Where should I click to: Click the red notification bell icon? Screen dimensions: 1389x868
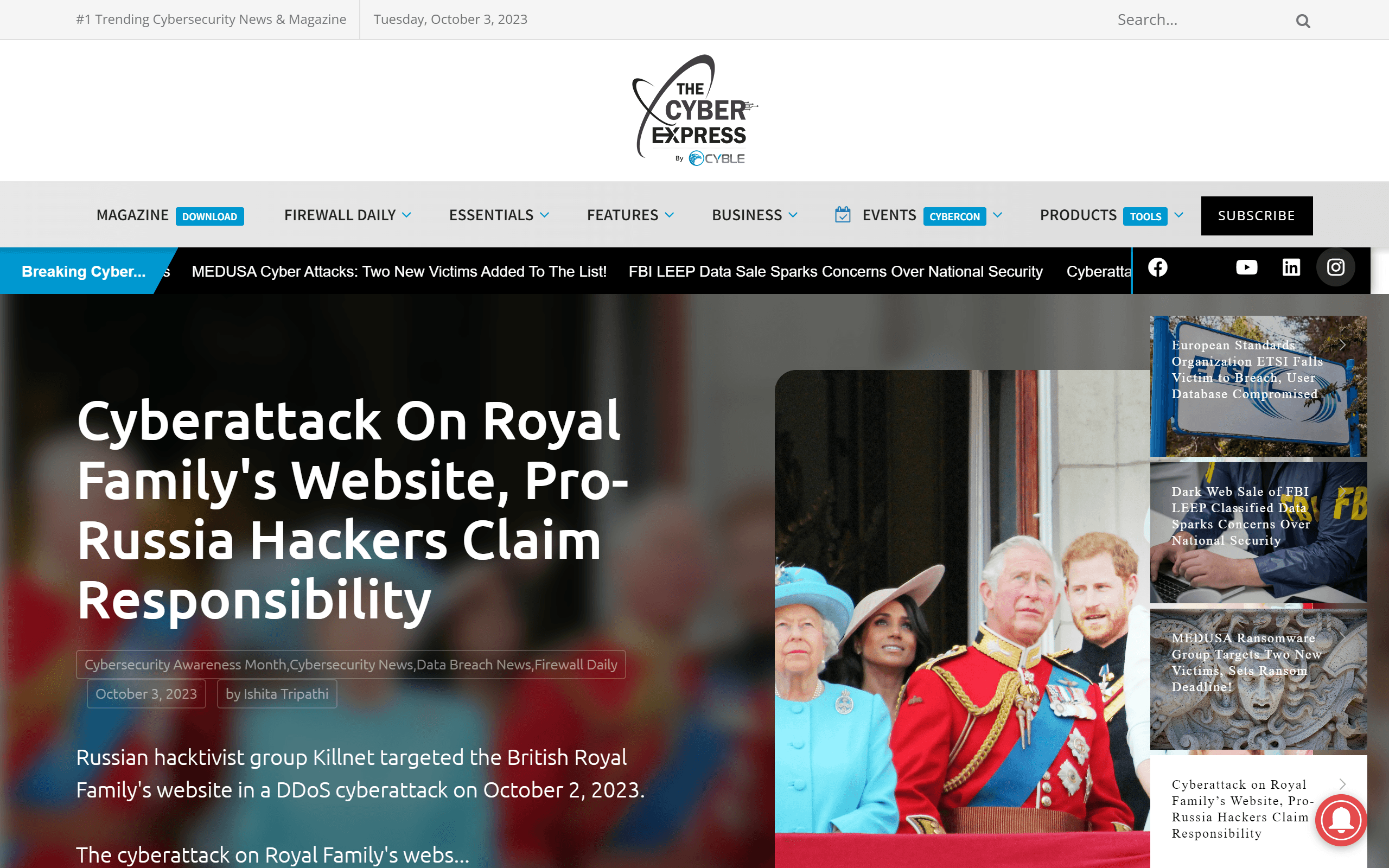pos(1341,820)
